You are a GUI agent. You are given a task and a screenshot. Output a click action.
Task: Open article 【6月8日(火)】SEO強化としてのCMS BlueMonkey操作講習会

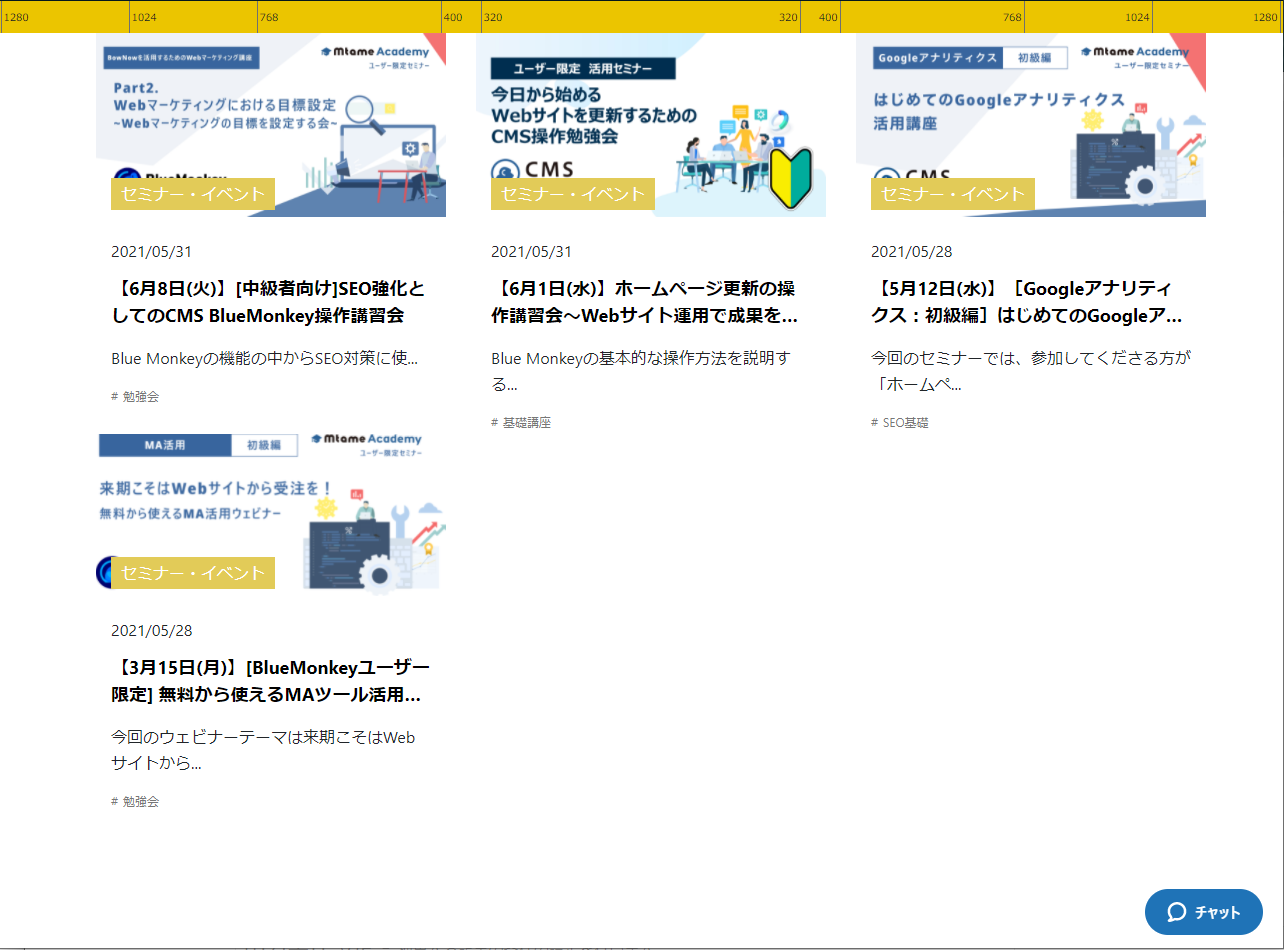(269, 302)
